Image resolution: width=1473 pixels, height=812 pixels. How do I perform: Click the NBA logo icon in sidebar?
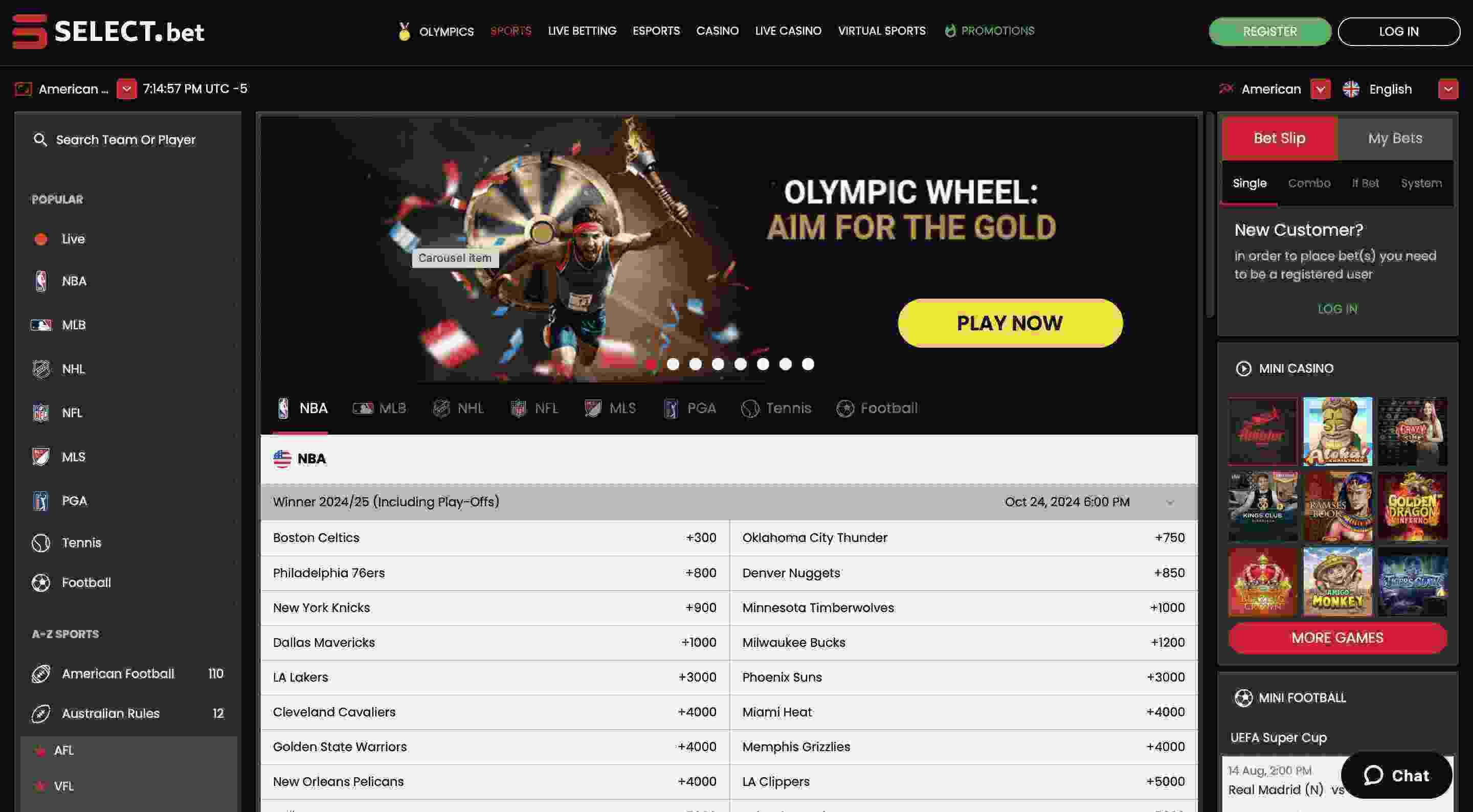40,281
